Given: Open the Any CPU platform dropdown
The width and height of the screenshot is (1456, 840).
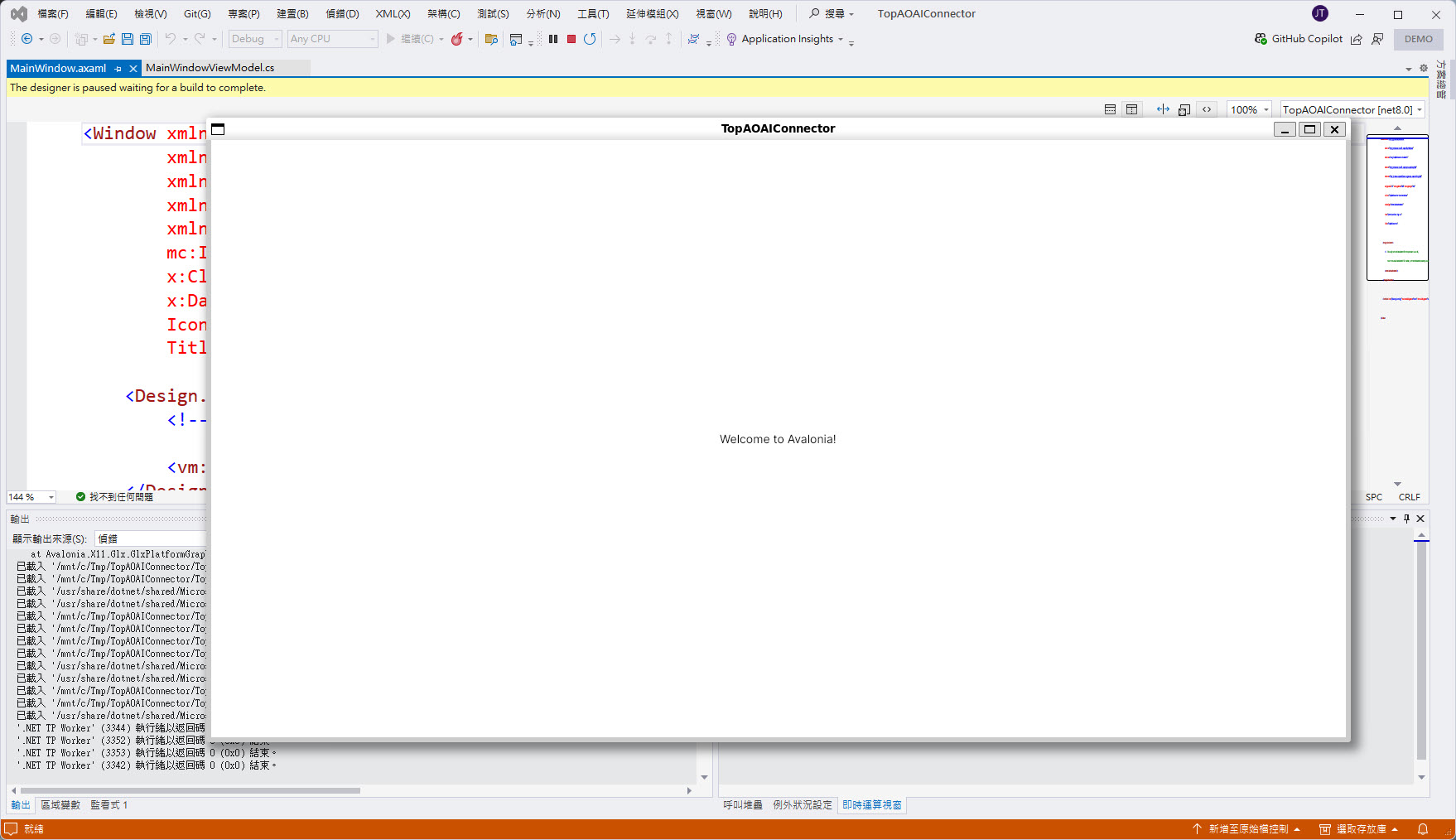Looking at the screenshot, I should point(333,39).
